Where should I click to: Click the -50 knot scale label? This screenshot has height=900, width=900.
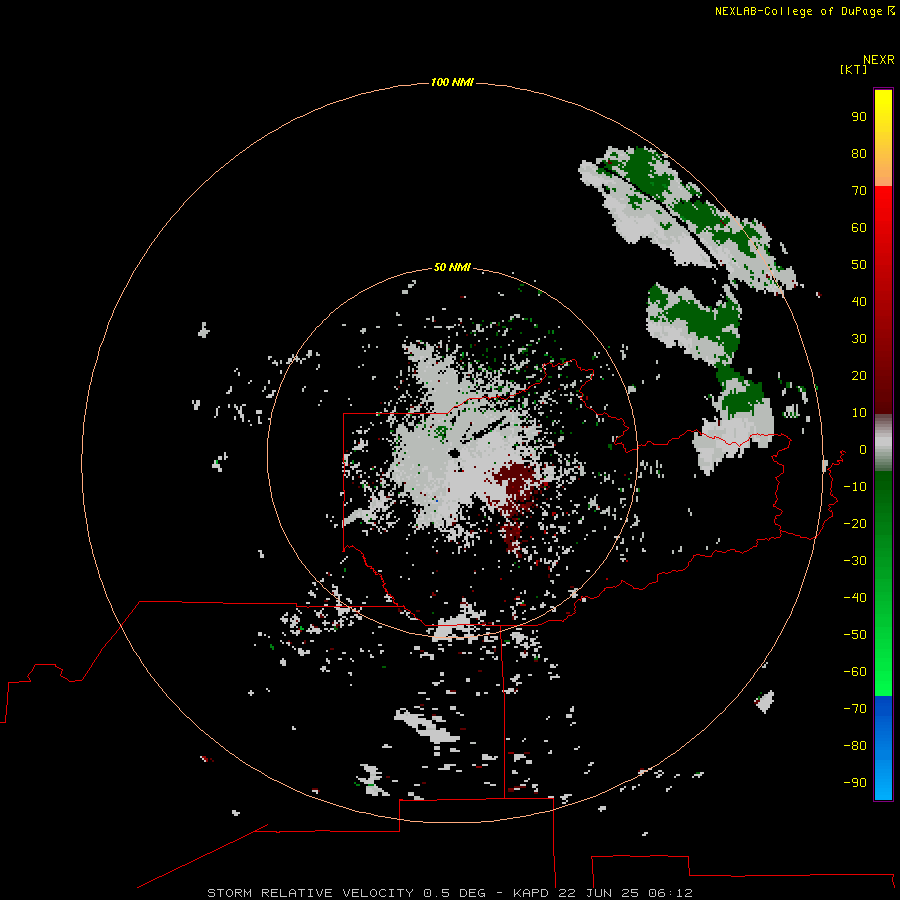pyautogui.click(x=855, y=635)
